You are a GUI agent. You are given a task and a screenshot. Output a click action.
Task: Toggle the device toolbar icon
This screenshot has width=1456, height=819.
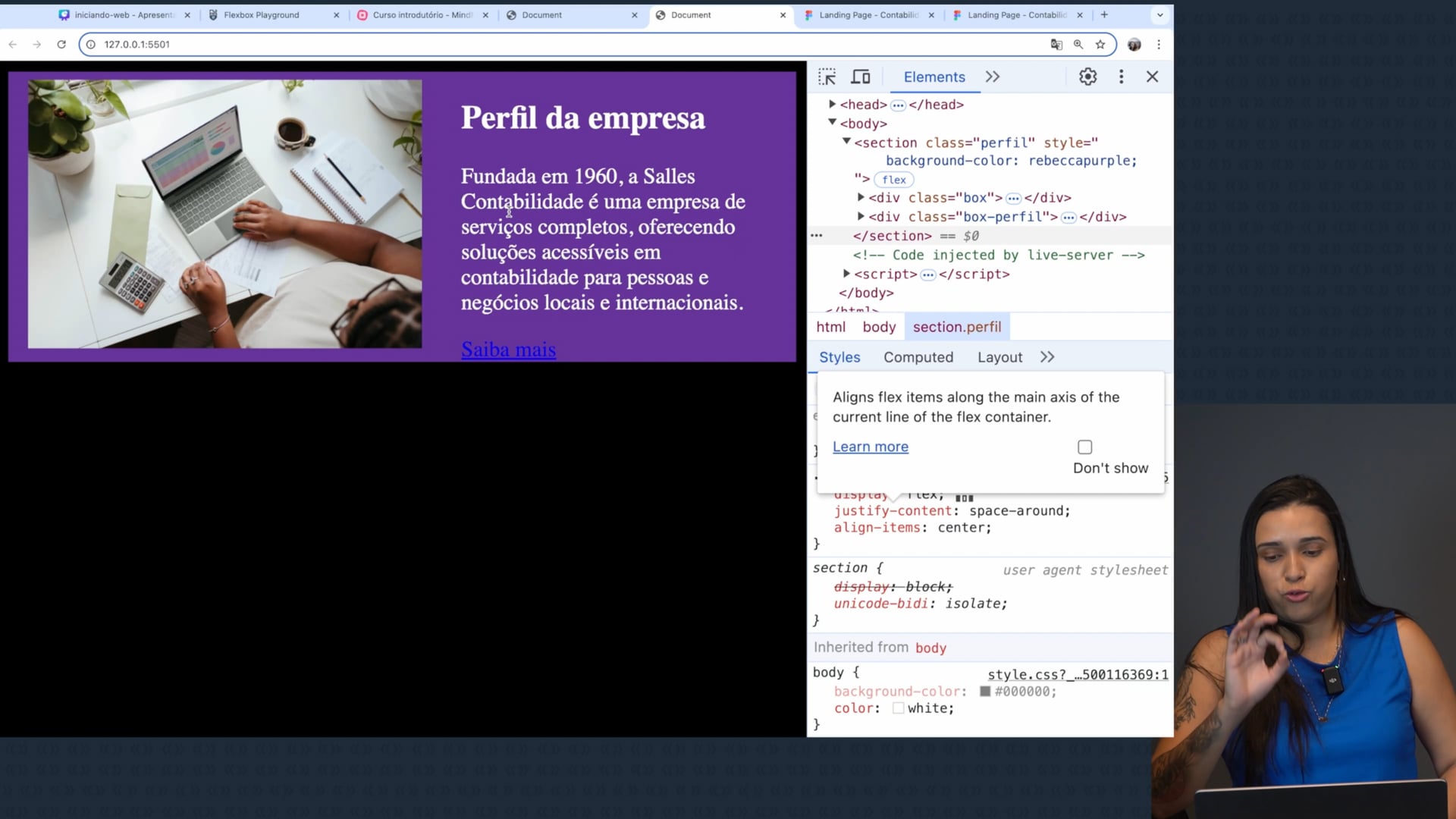[861, 77]
